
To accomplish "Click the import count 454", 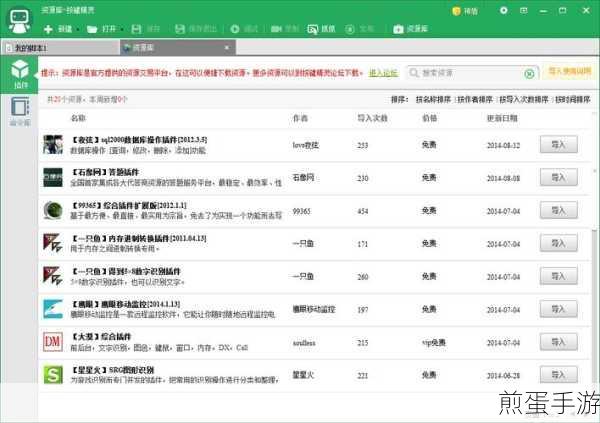I will tap(363, 211).
